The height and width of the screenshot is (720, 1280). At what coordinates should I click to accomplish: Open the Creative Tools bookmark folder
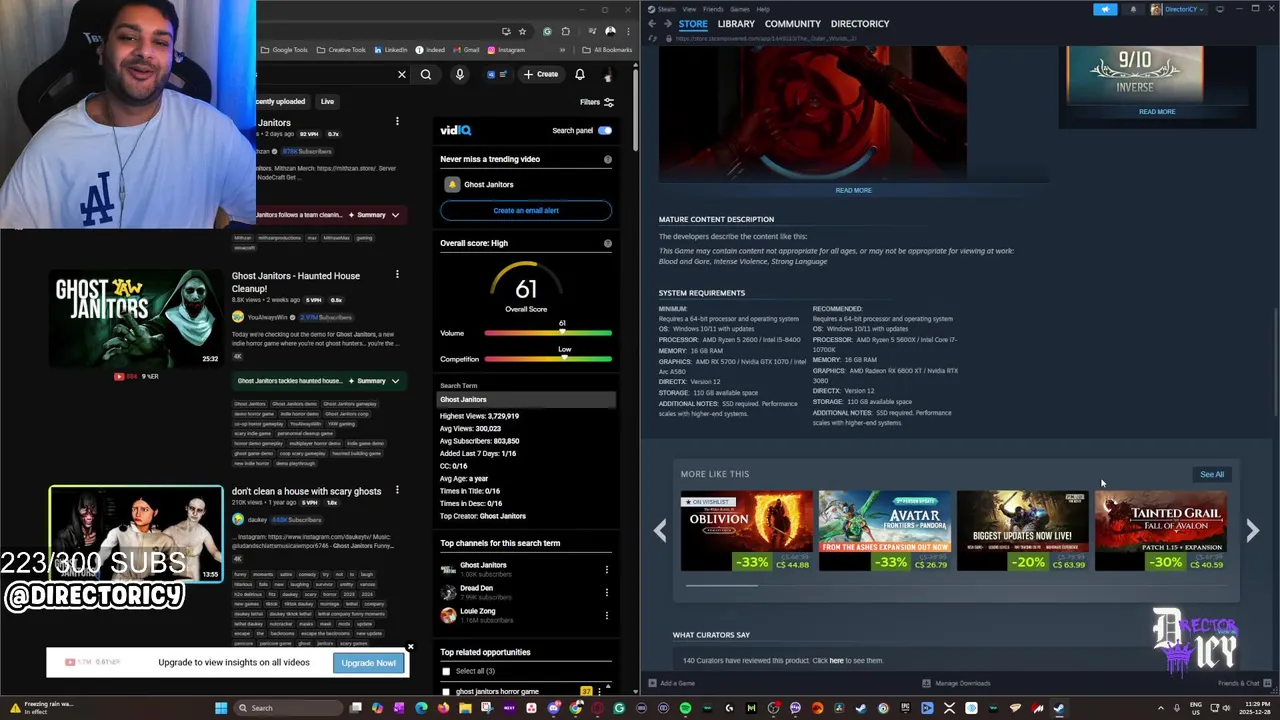point(342,50)
